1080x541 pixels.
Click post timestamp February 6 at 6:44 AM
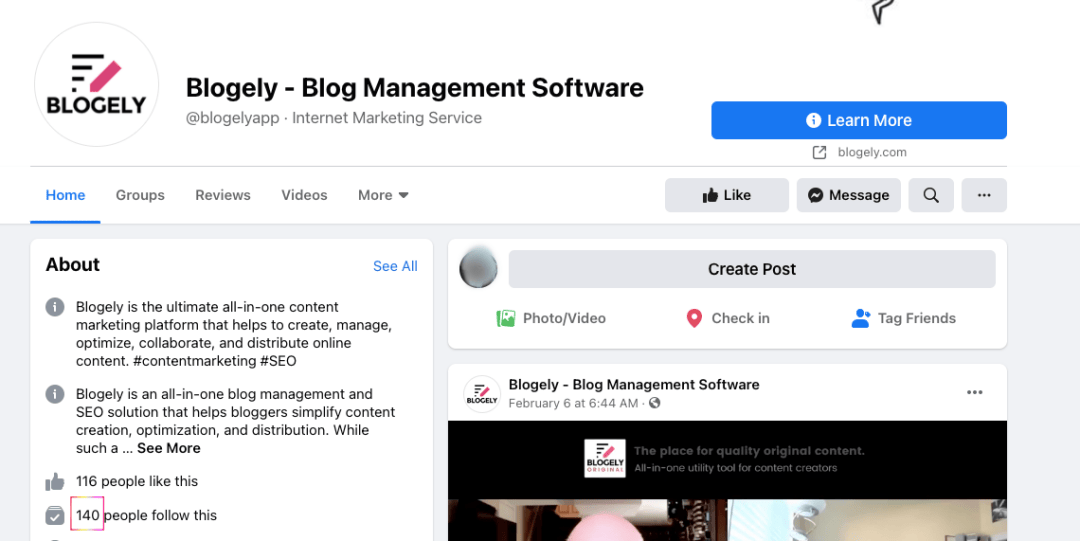click(573, 403)
